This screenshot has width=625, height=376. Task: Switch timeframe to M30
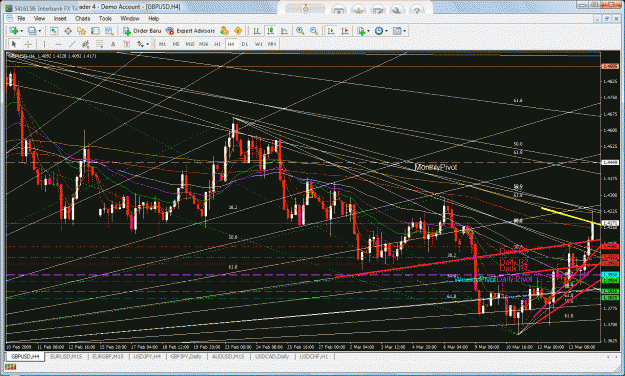tap(203, 44)
